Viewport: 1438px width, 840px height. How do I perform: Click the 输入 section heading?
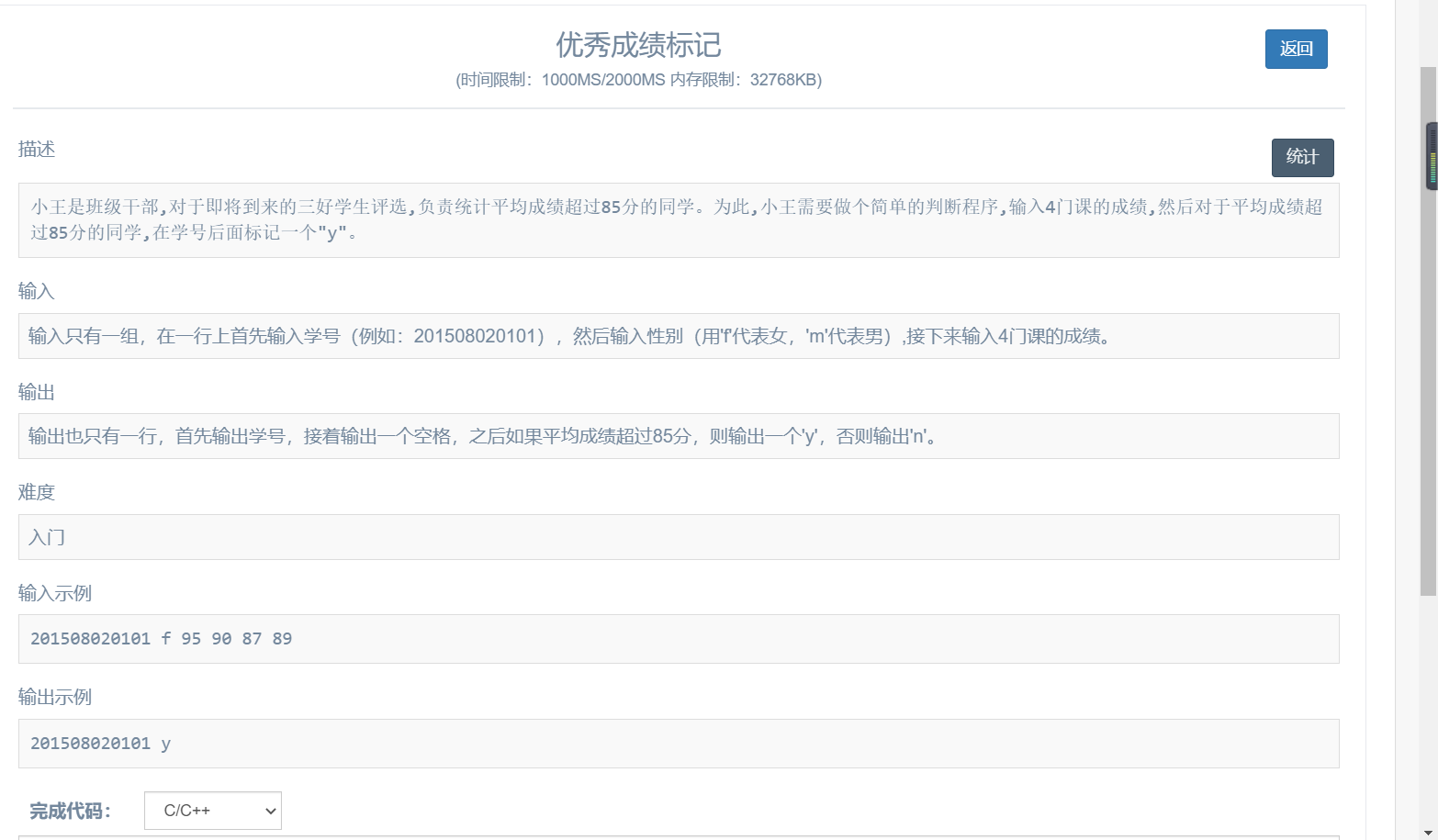pos(35,291)
